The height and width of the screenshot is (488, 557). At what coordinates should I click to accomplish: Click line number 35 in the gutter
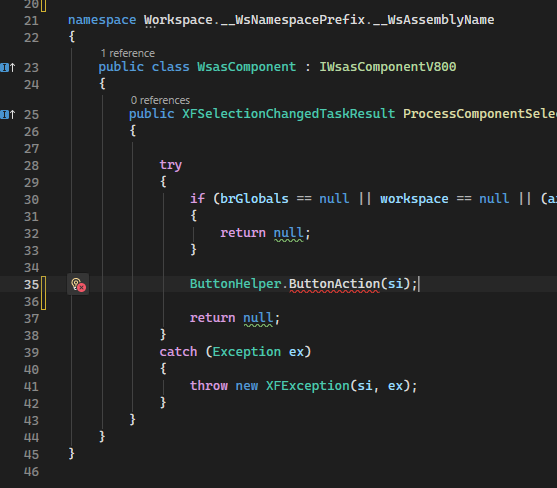pos(31,284)
